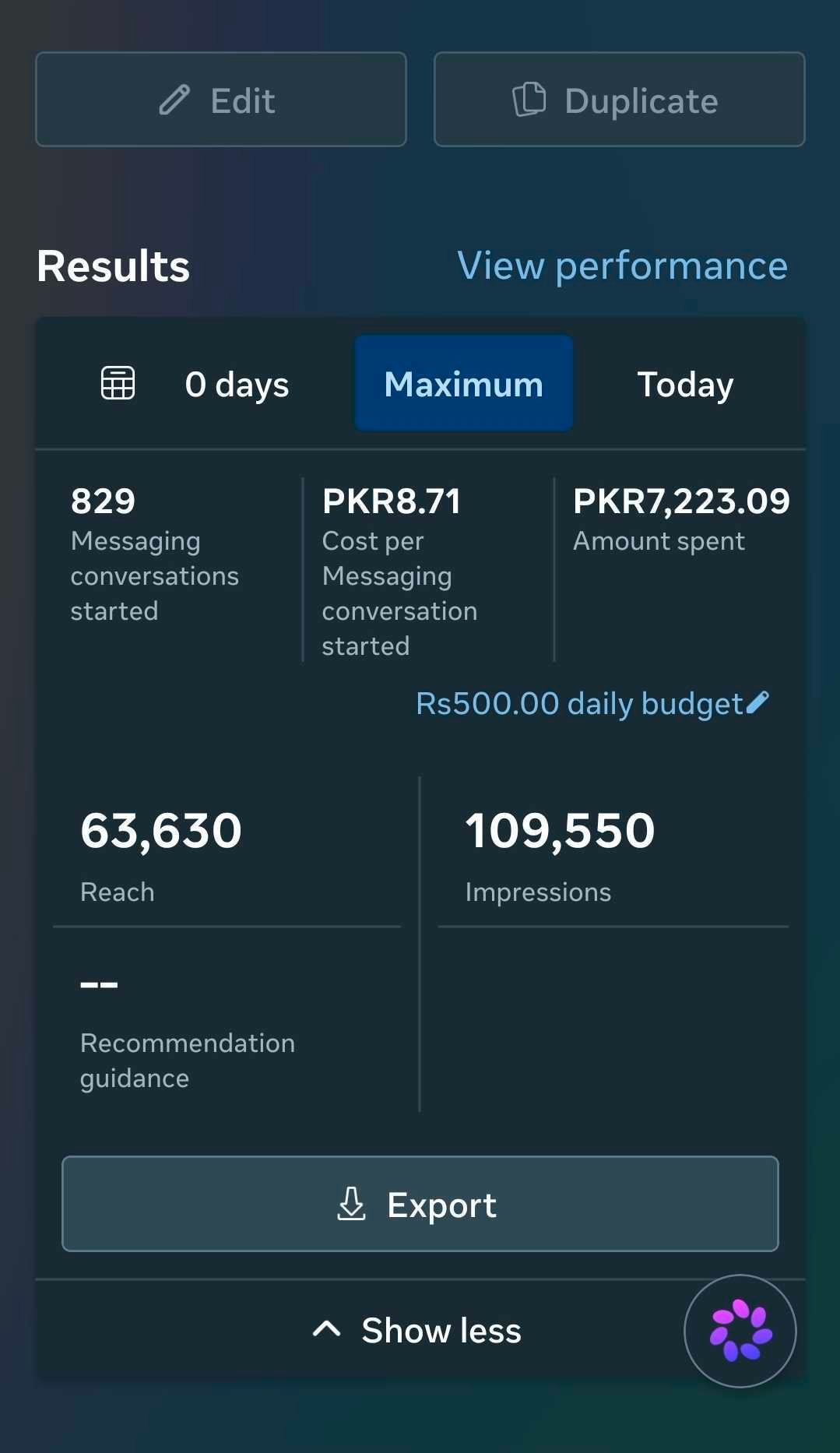Edit daily budget via pencil icon

(757, 703)
